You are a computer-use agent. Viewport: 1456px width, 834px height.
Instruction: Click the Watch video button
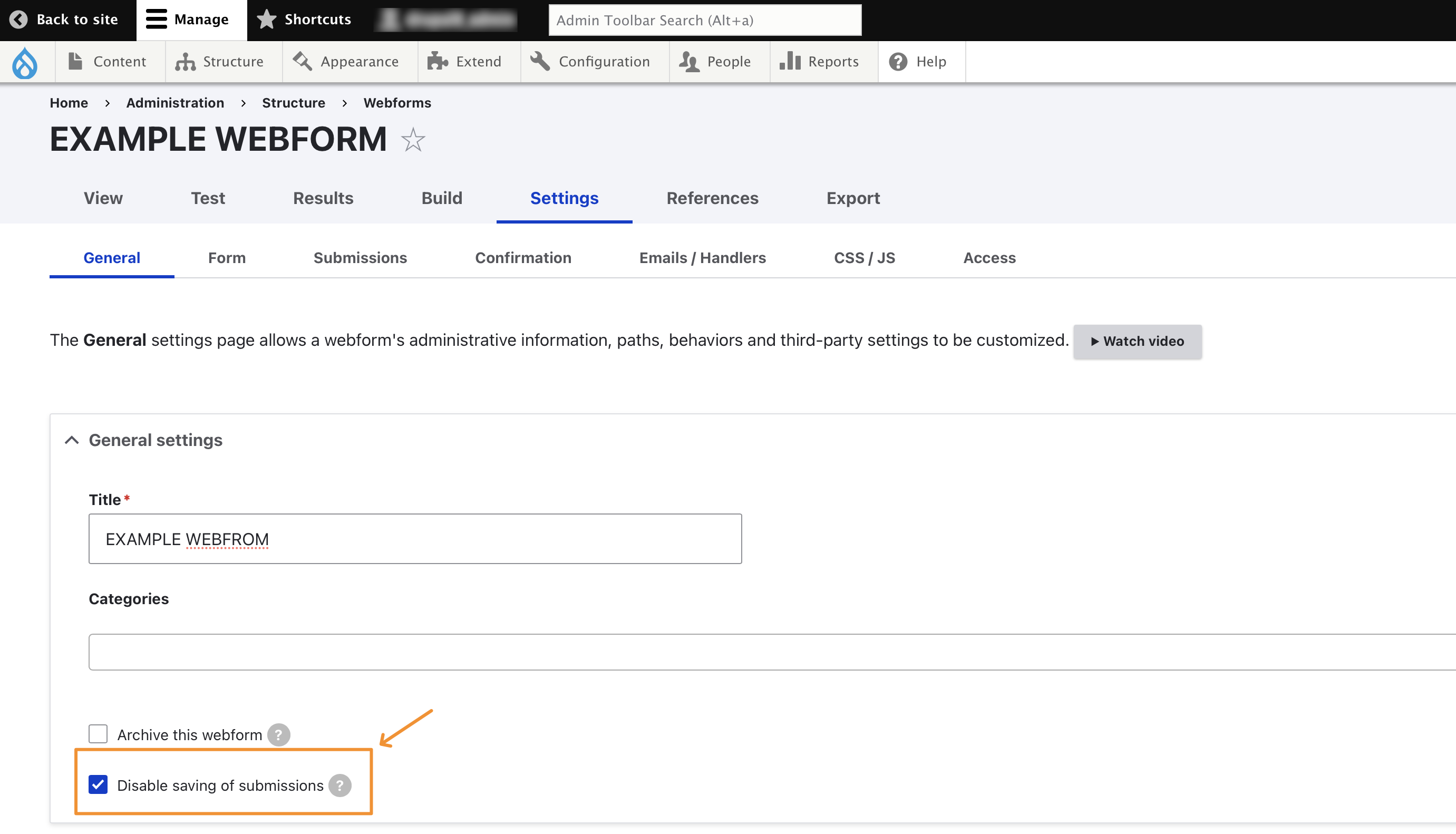1137,342
